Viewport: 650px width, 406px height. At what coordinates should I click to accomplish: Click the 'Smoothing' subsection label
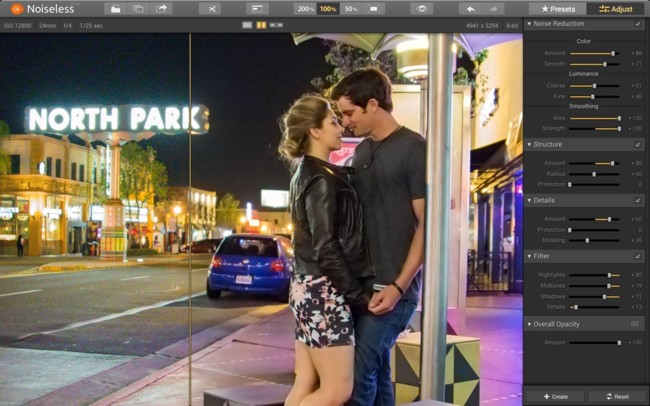click(583, 106)
